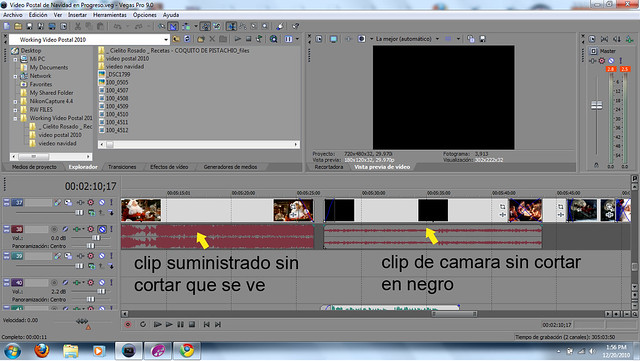Adjust the Master volume fader
Screen dimensions: 640x361
point(597,106)
